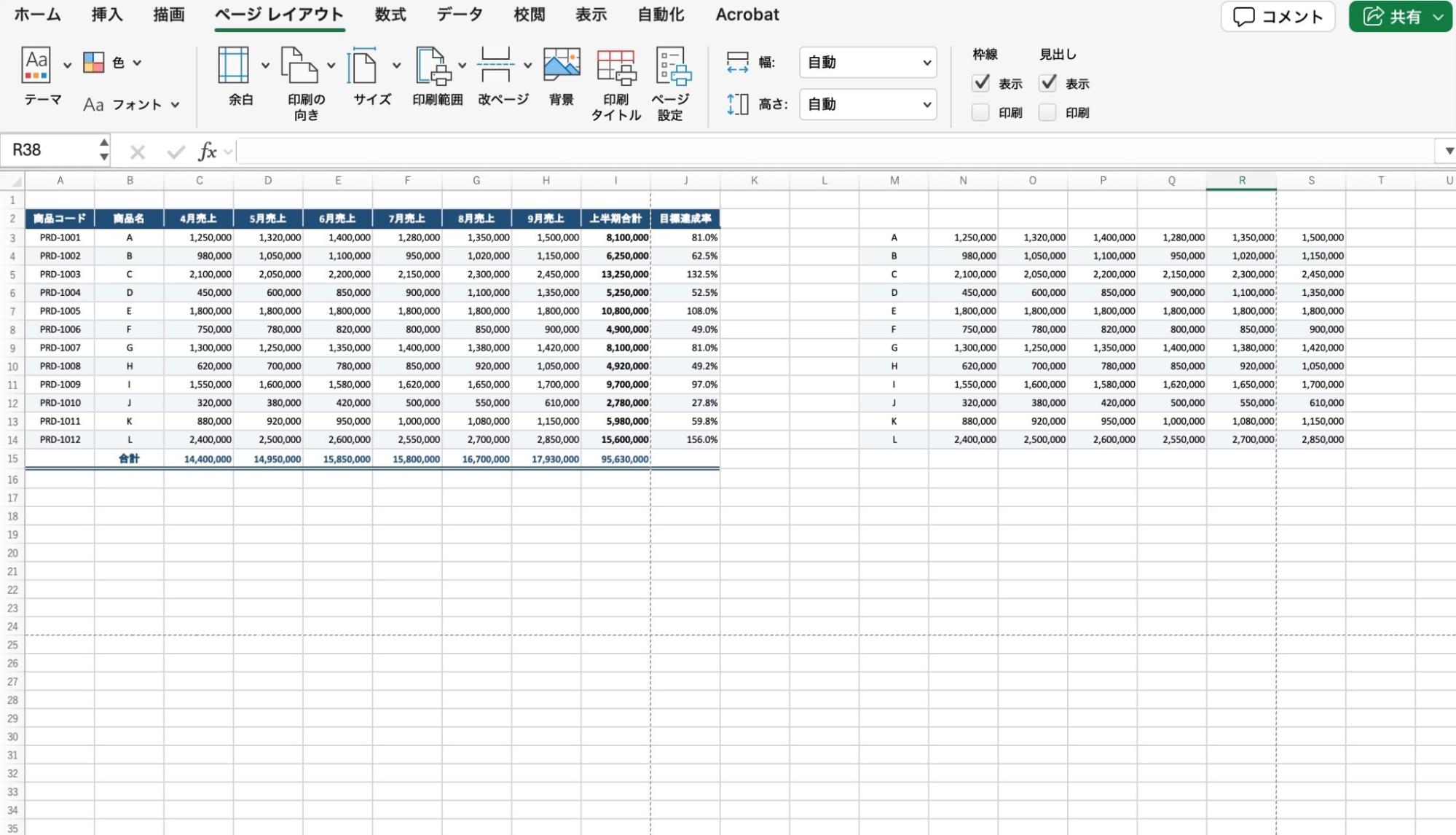Toggle 見出し 表示 headings view checkbox

[1047, 83]
